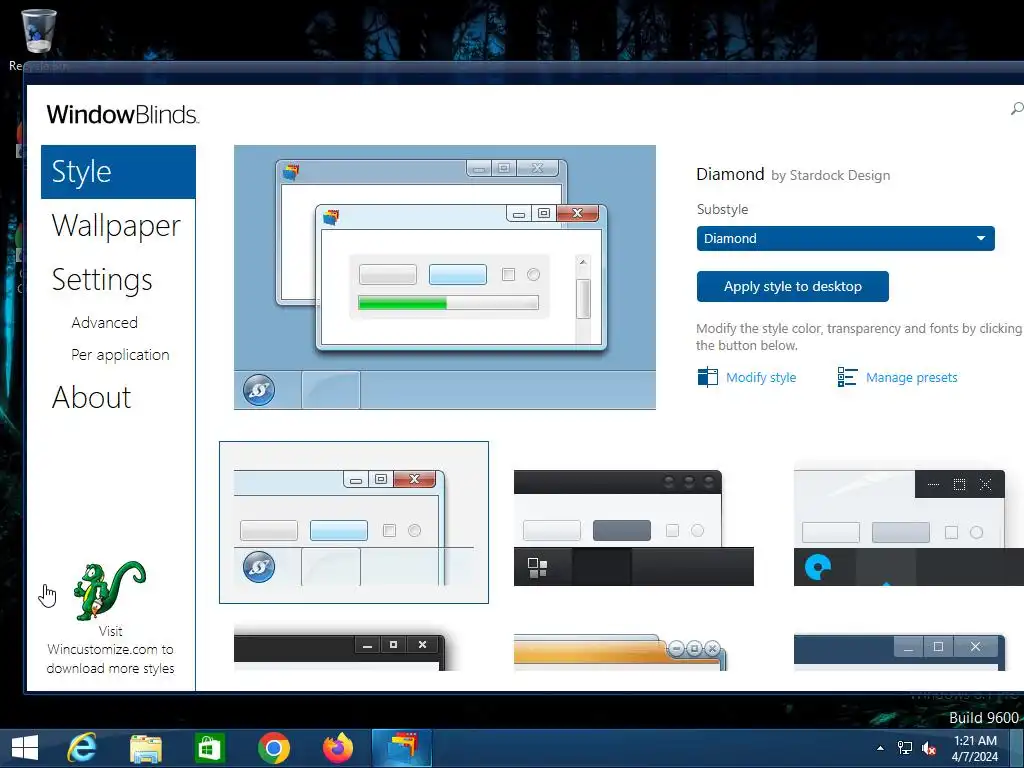Launch Google Chrome from taskbar
This screenshot has height=768, width=1024.
(x=274, y=748)
